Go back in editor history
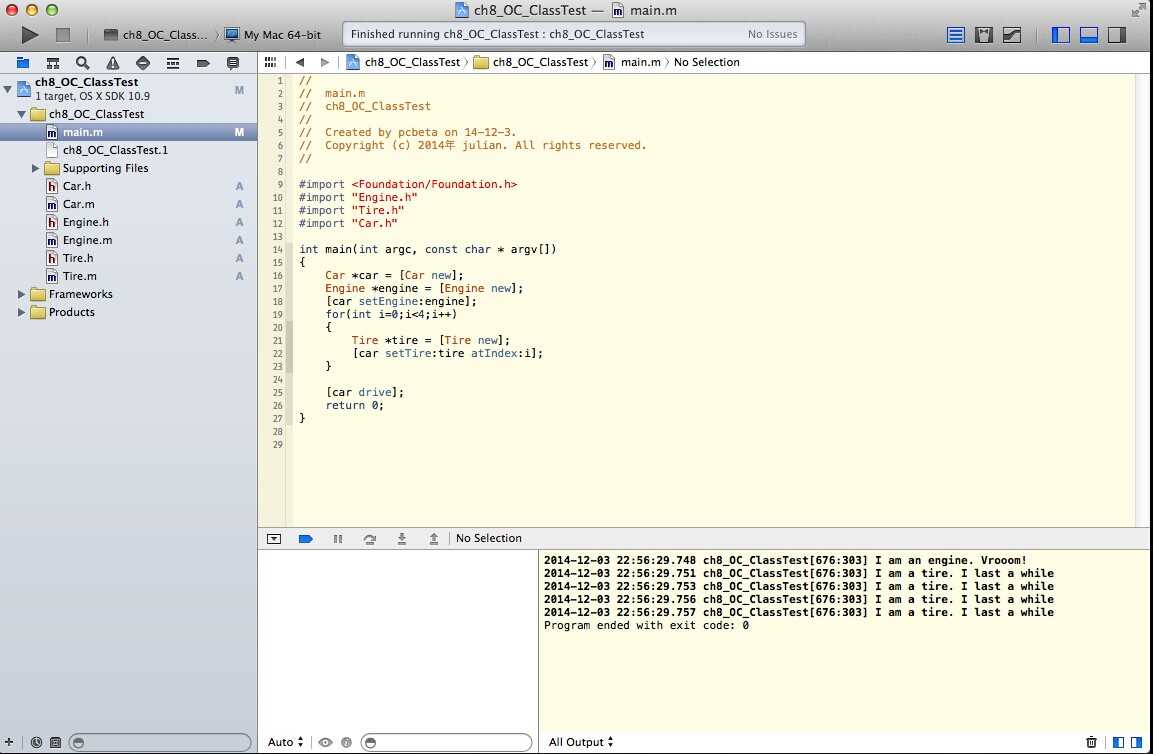1153x754 pixels. [300, 63]
